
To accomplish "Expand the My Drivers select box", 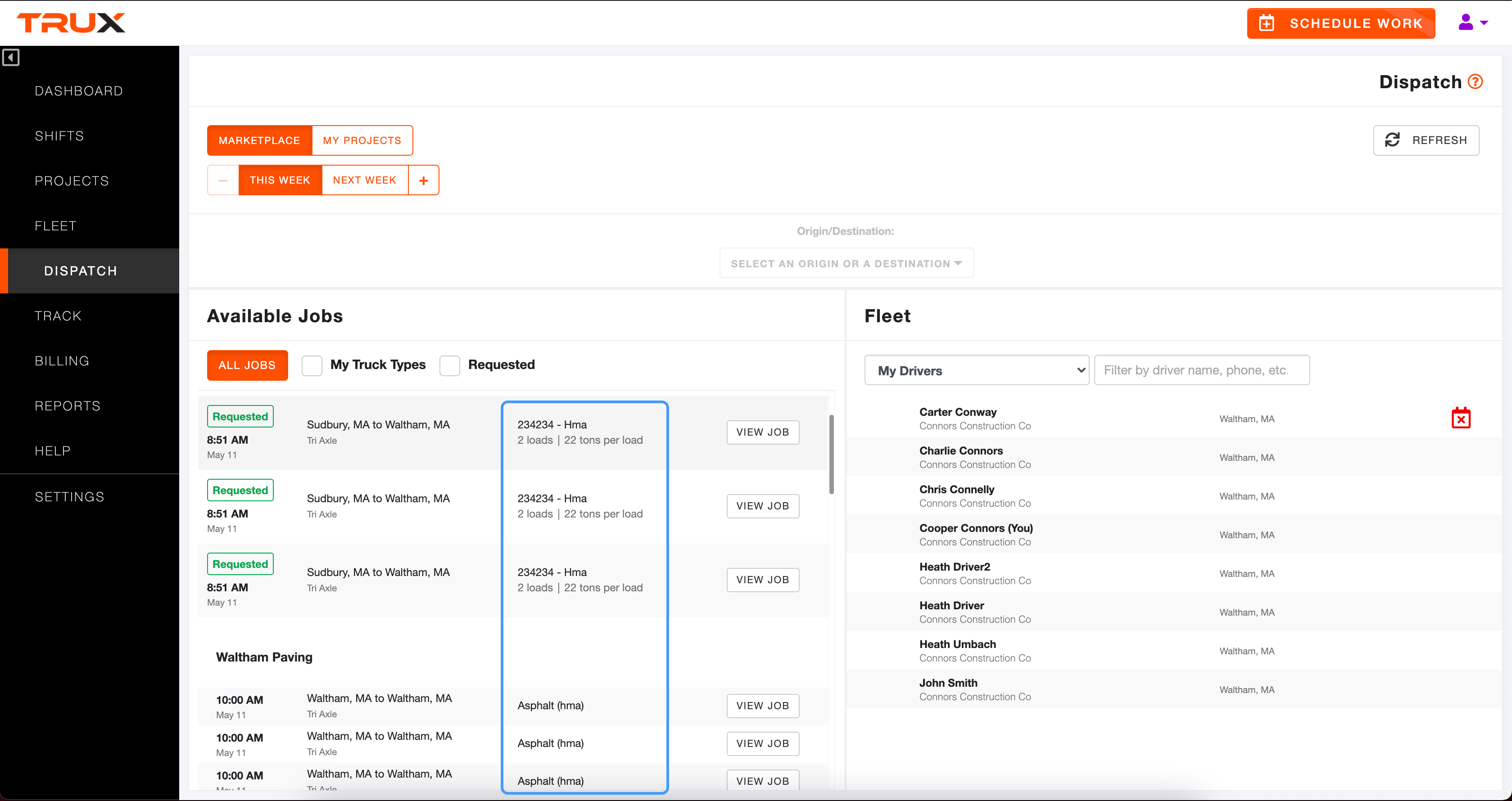I will (x=977, y=370).
